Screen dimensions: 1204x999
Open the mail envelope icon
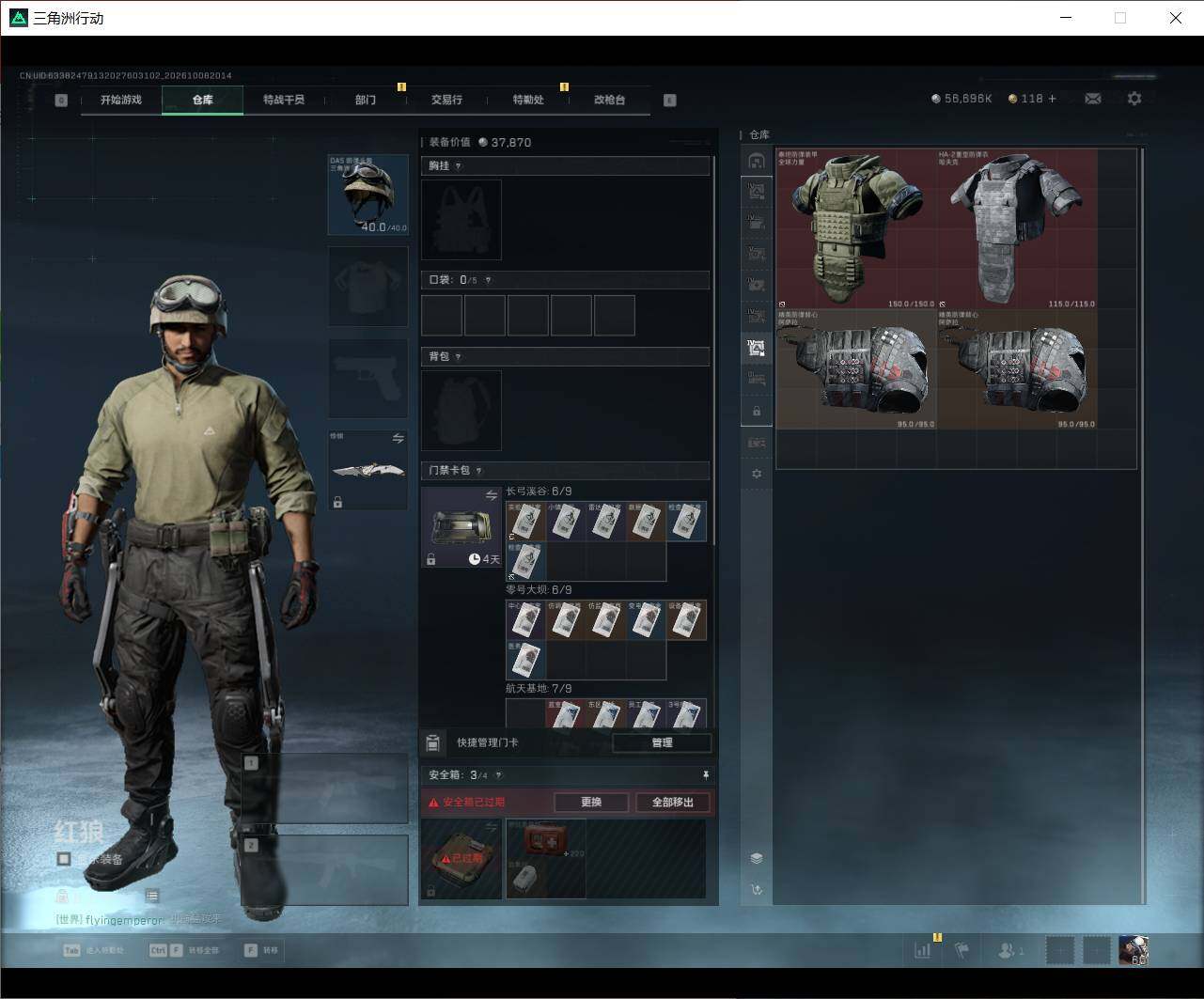[x=1092, y=99]
